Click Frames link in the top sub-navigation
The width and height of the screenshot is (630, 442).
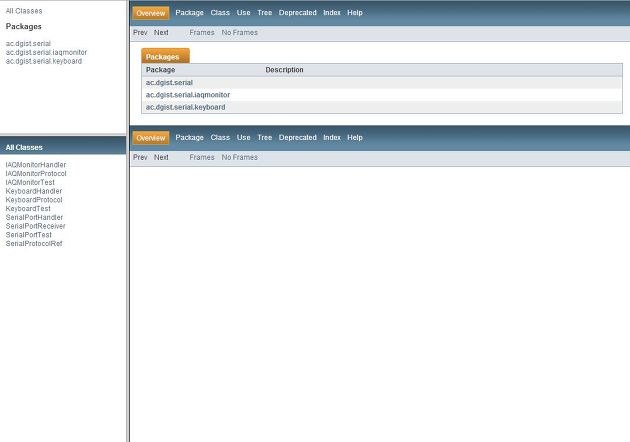click(x=202, y=33)
